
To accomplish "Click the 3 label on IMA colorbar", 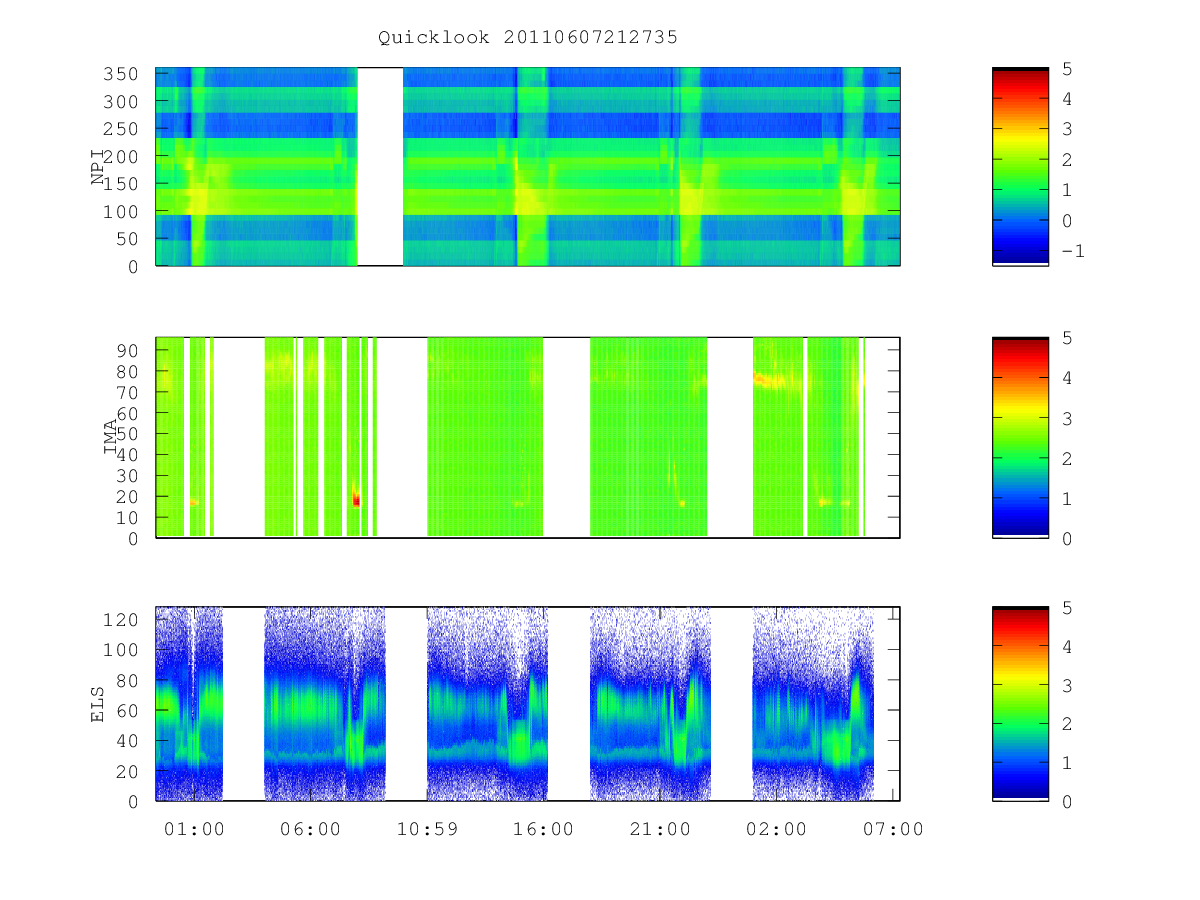I will coord(1066,418).
